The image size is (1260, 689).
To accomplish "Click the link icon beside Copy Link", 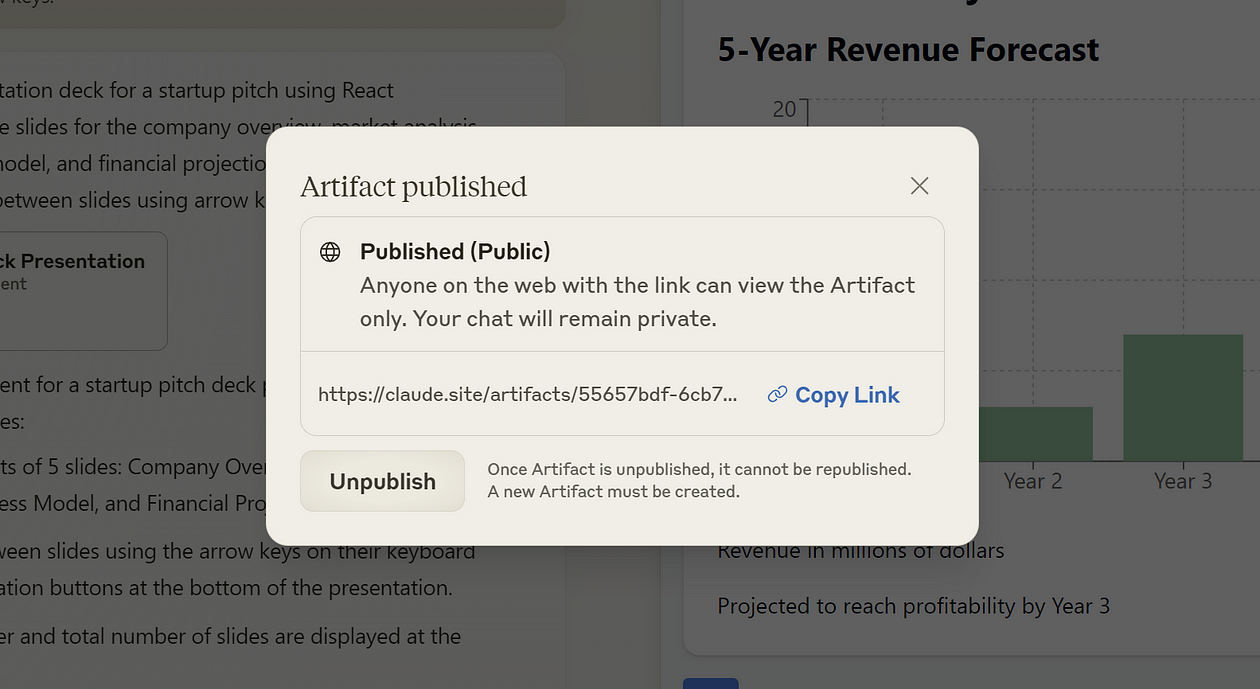I will pos(777,394).
